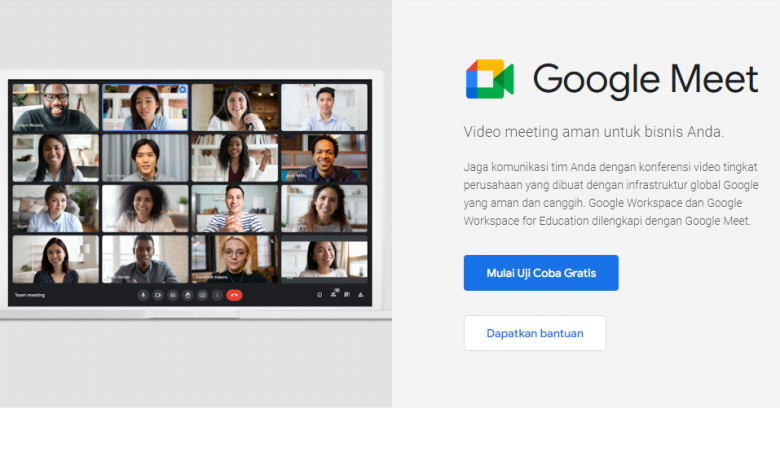780x470 pixels.
Task: Open meeting details info icon
Action: click(x=319, y=295)
